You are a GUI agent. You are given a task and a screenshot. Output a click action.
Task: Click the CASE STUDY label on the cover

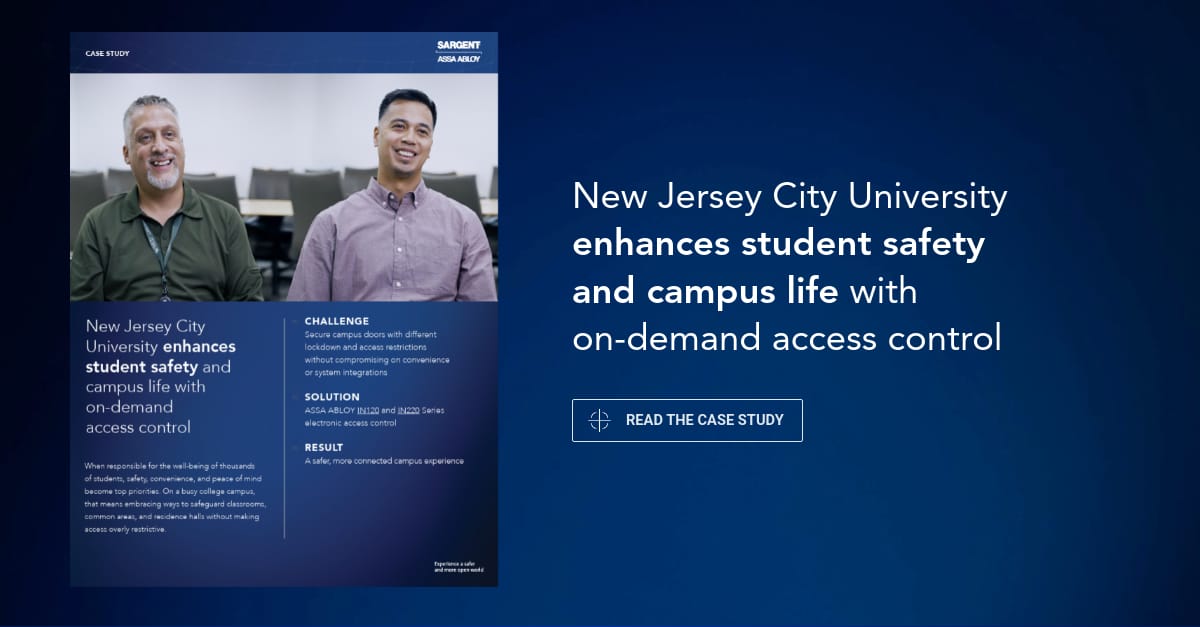tap(107, 53)
